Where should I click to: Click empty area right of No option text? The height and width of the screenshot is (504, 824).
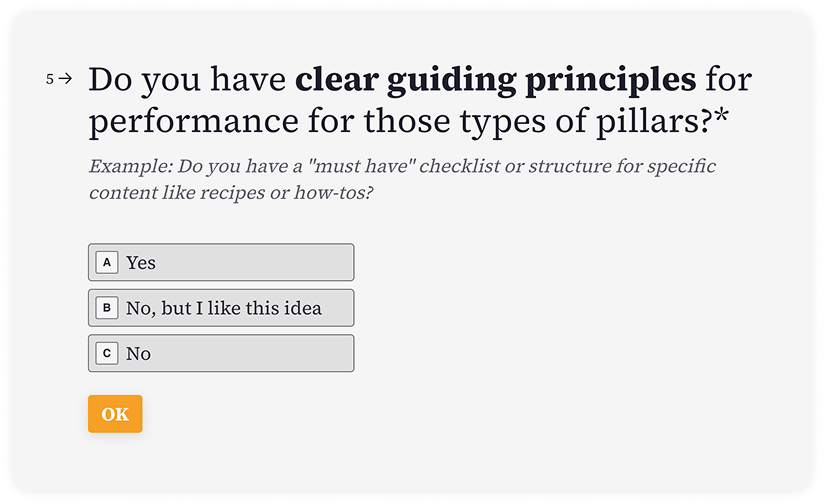(260, 353)
